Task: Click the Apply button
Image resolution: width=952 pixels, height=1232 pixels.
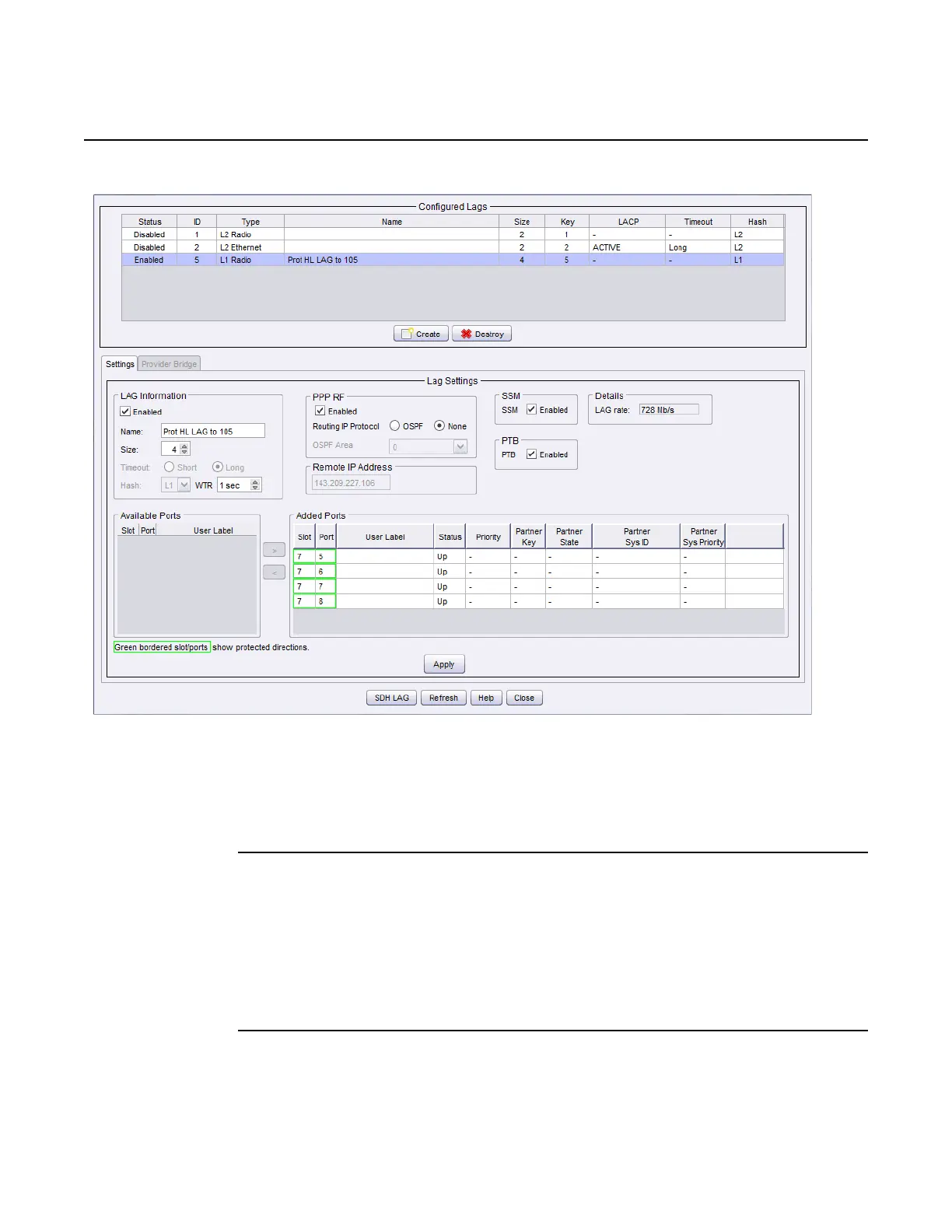Action: pyautogui.click(x=444, y=664)
